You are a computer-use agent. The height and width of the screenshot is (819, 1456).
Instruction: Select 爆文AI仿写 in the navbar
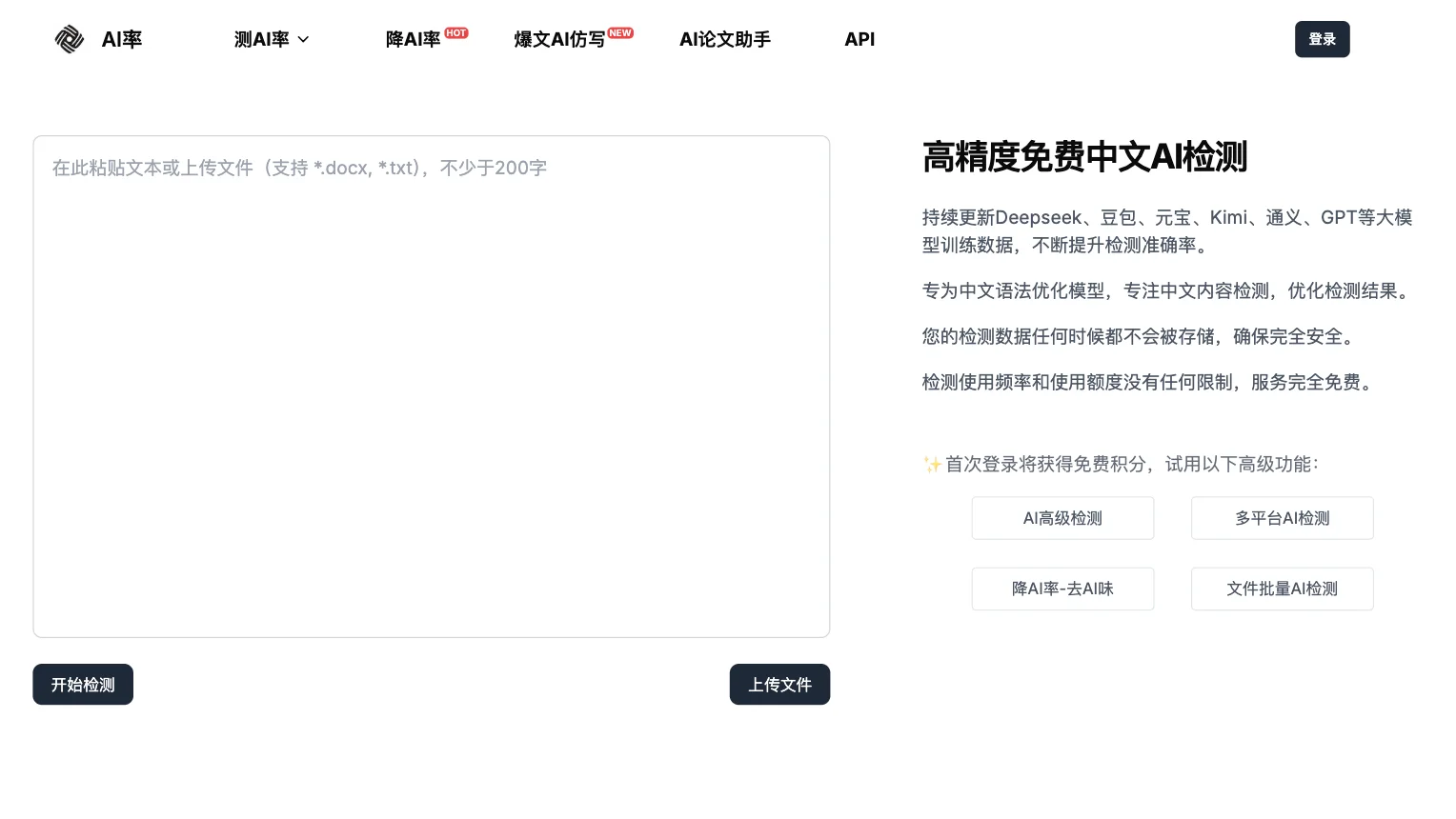[559, 39]
